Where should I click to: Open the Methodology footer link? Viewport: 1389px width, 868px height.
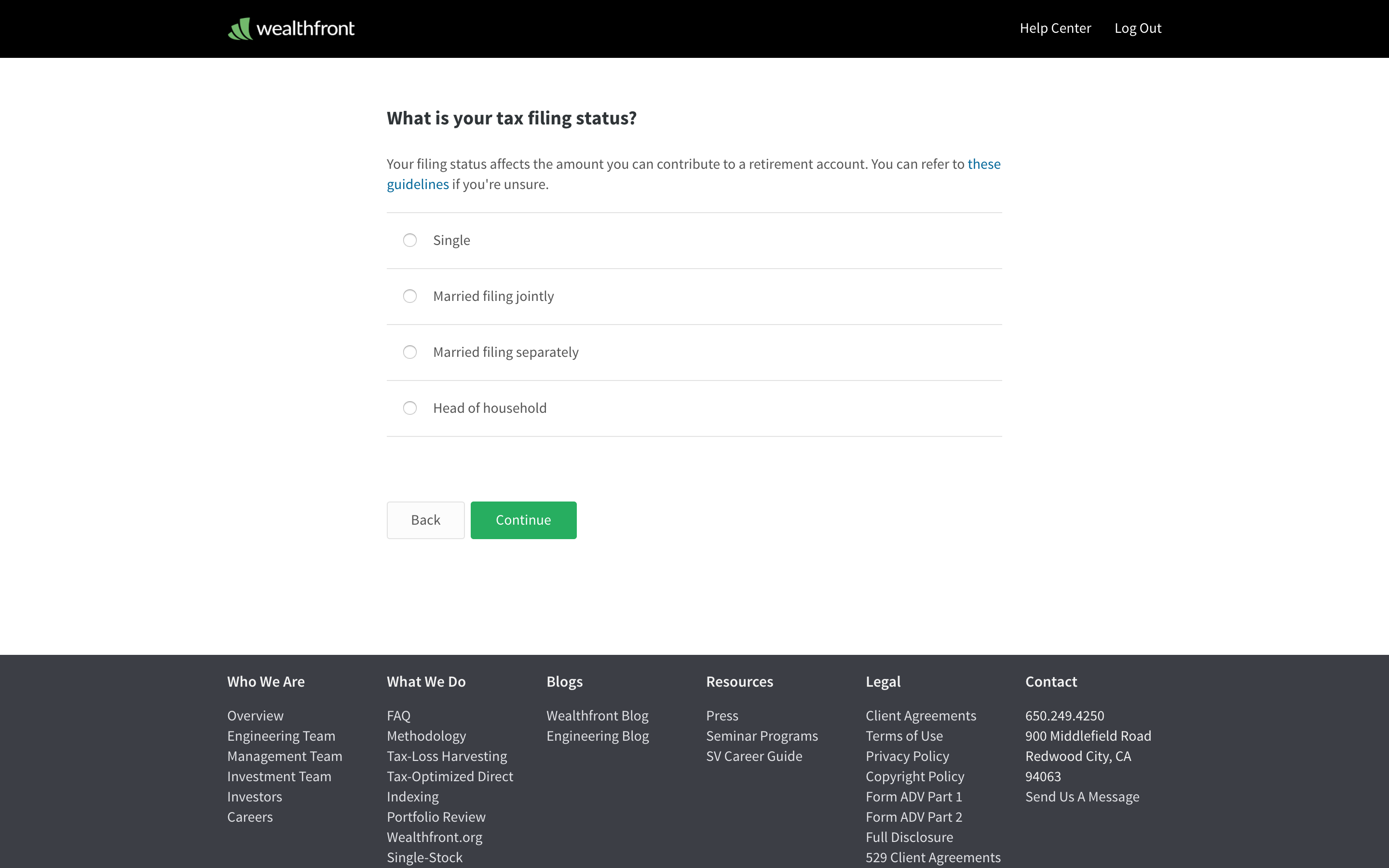pyautogui.click(x=426, y=736)
